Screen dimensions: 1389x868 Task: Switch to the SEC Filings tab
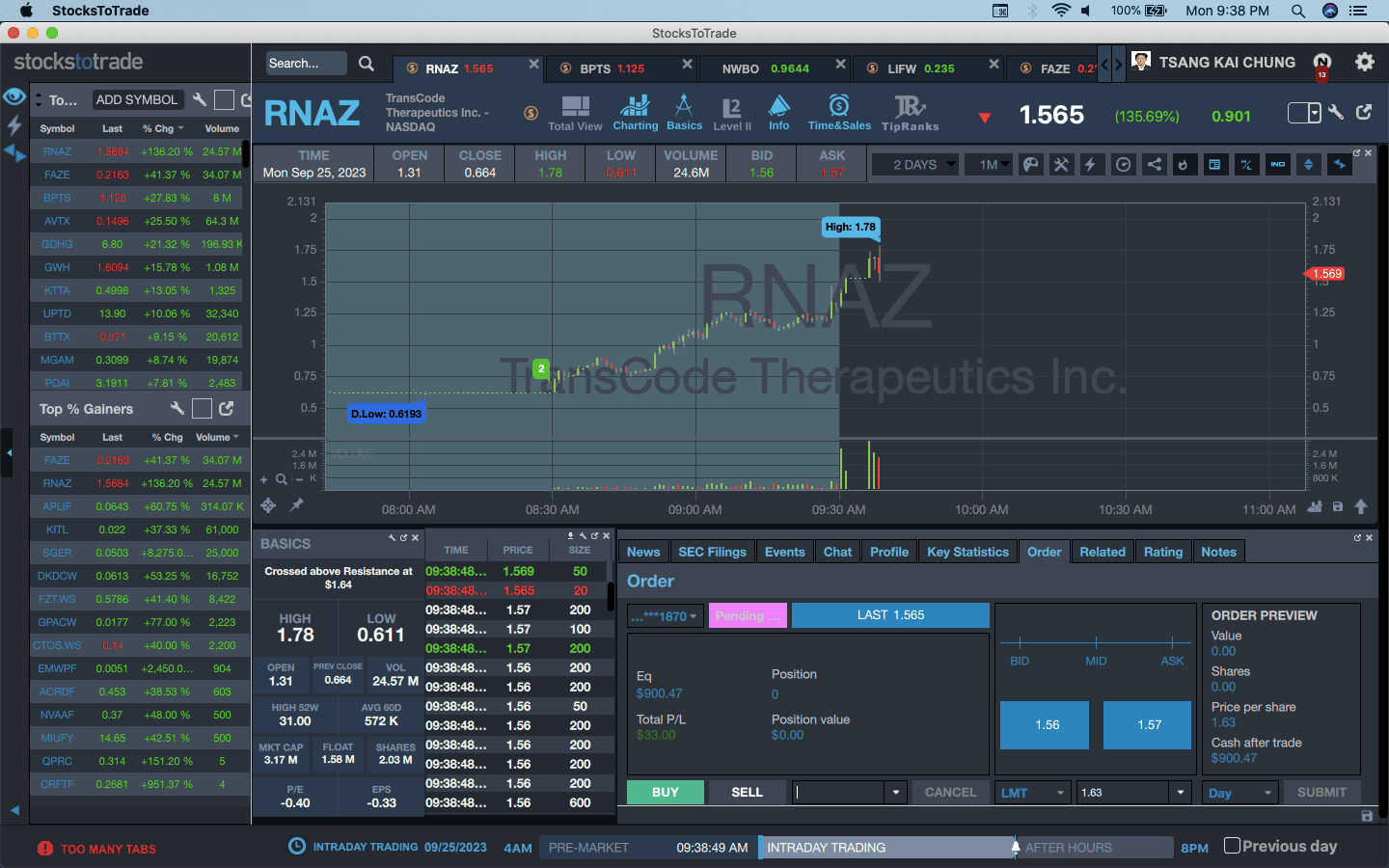pyautogui.click(x=712, y=552)
